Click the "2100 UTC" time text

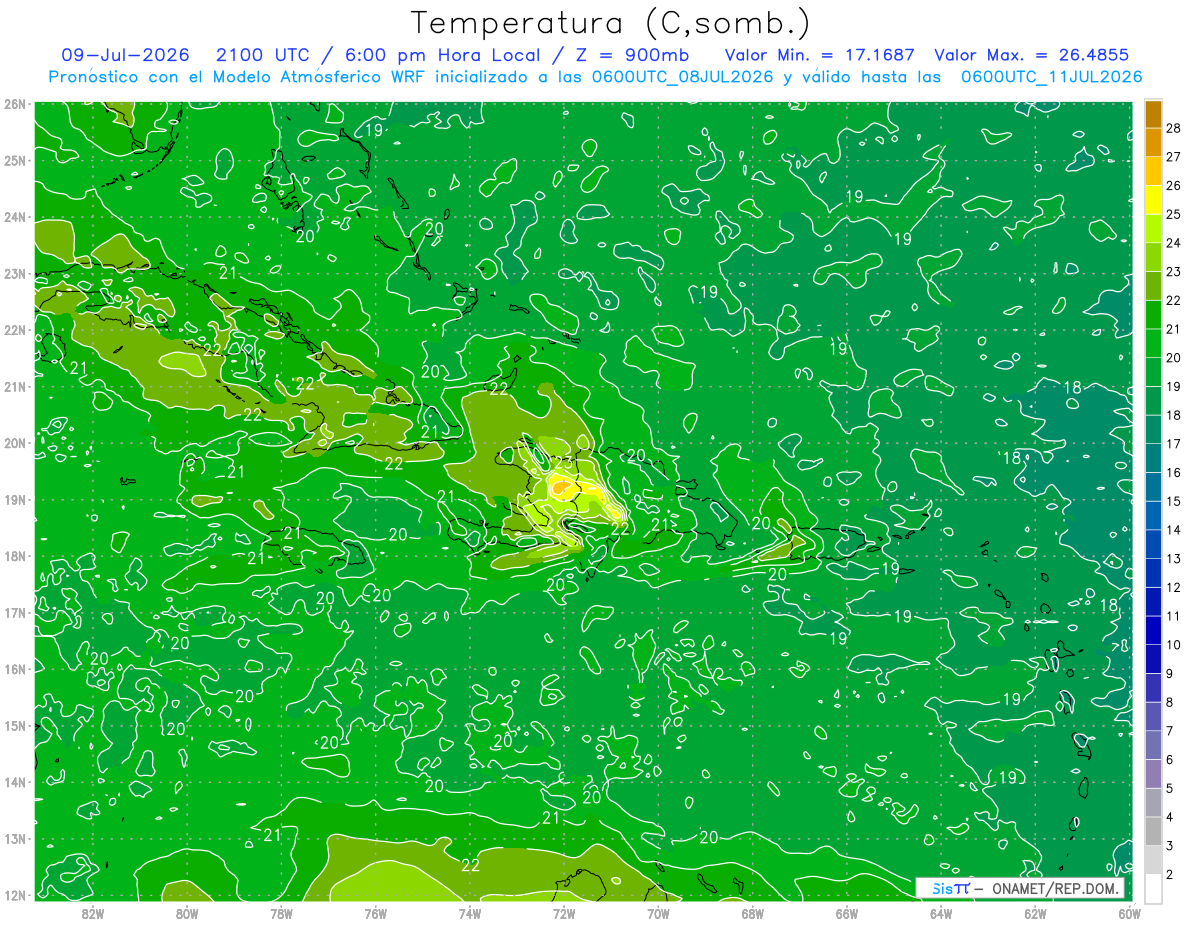(x=263, y=55)
